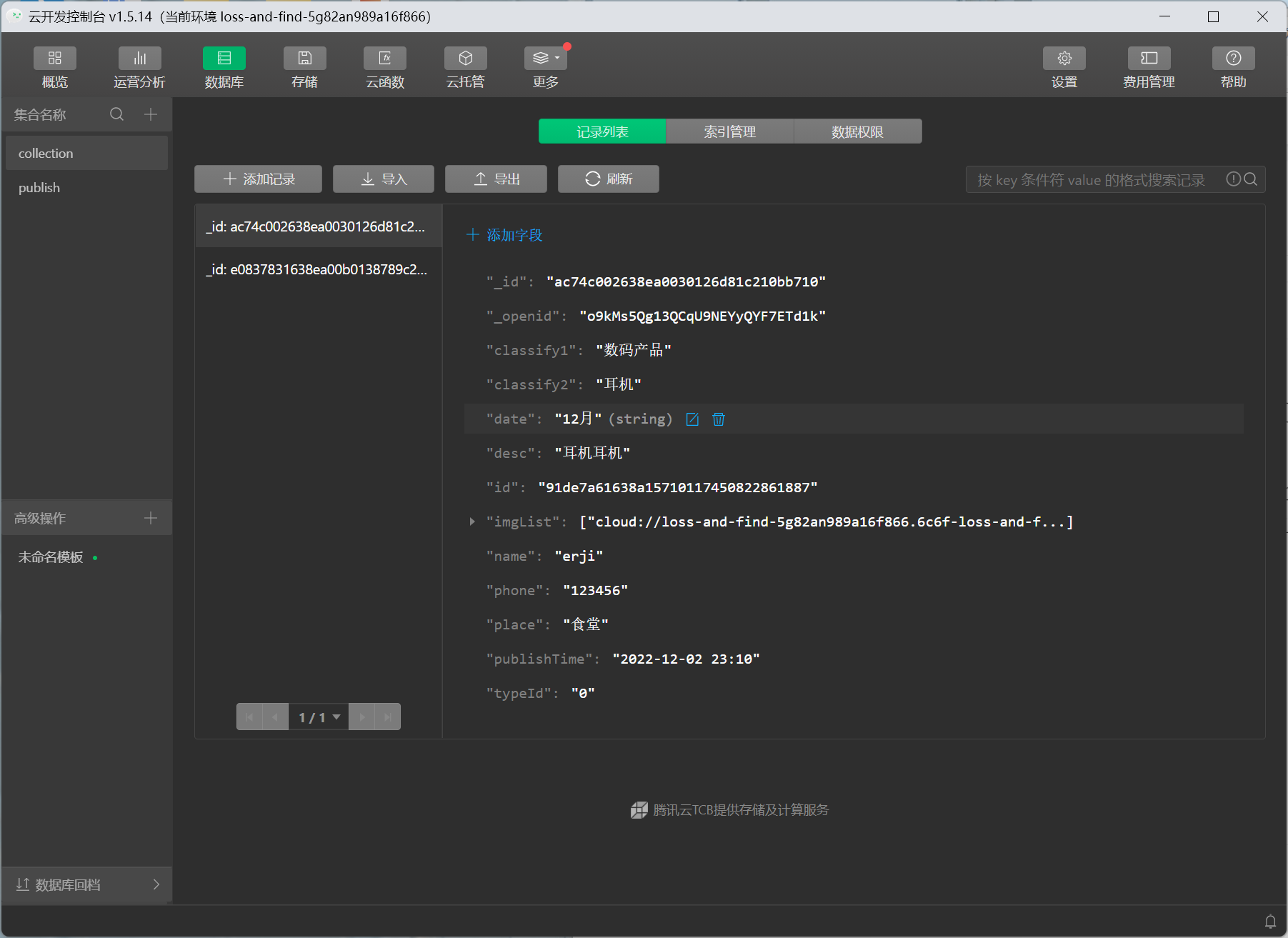Viewport: 1288px width, 938px height.
Task: Open 运营分析 analytics in toolbar
Action: [139, 59]
